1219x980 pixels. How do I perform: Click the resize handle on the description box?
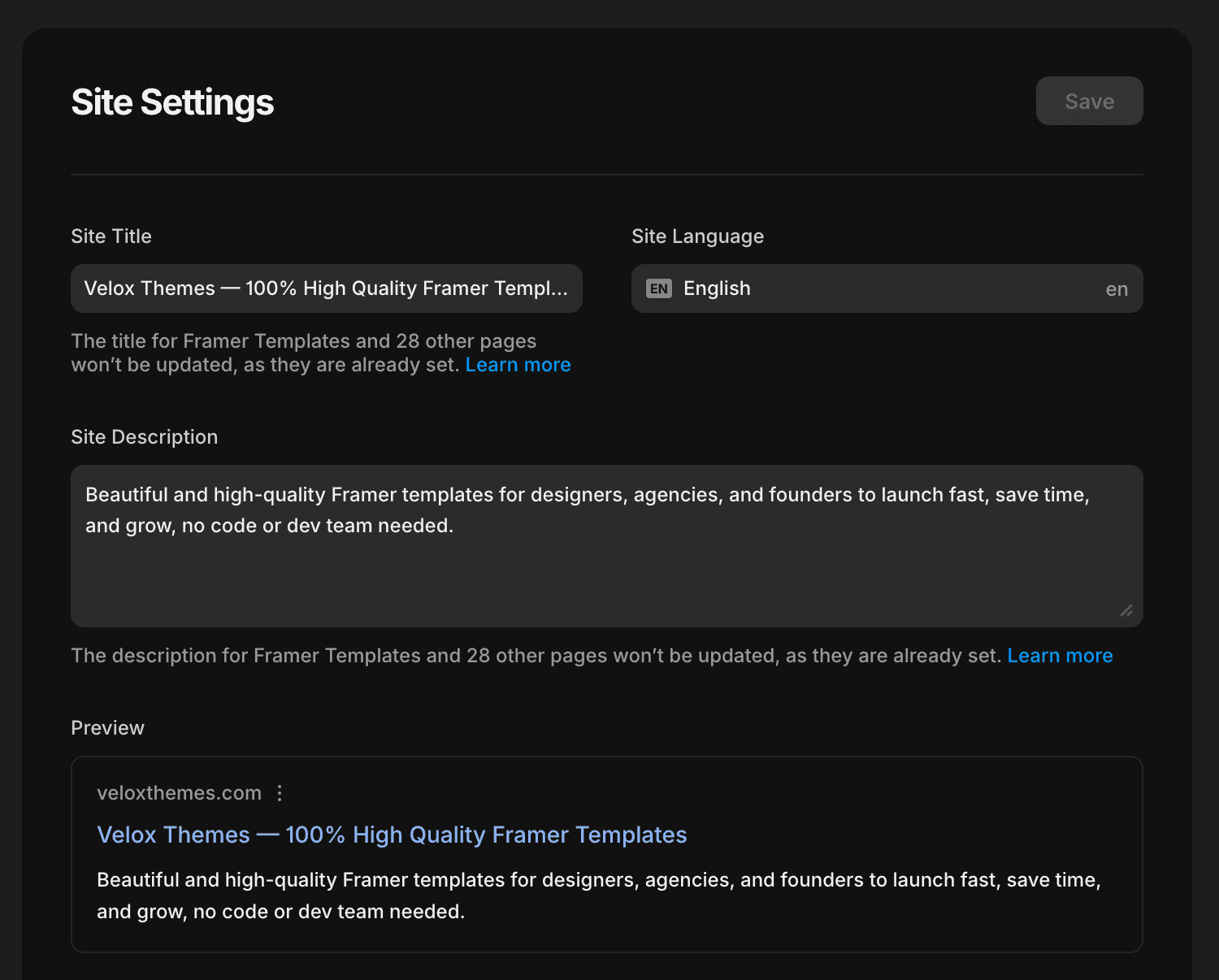coord(1126,611)
